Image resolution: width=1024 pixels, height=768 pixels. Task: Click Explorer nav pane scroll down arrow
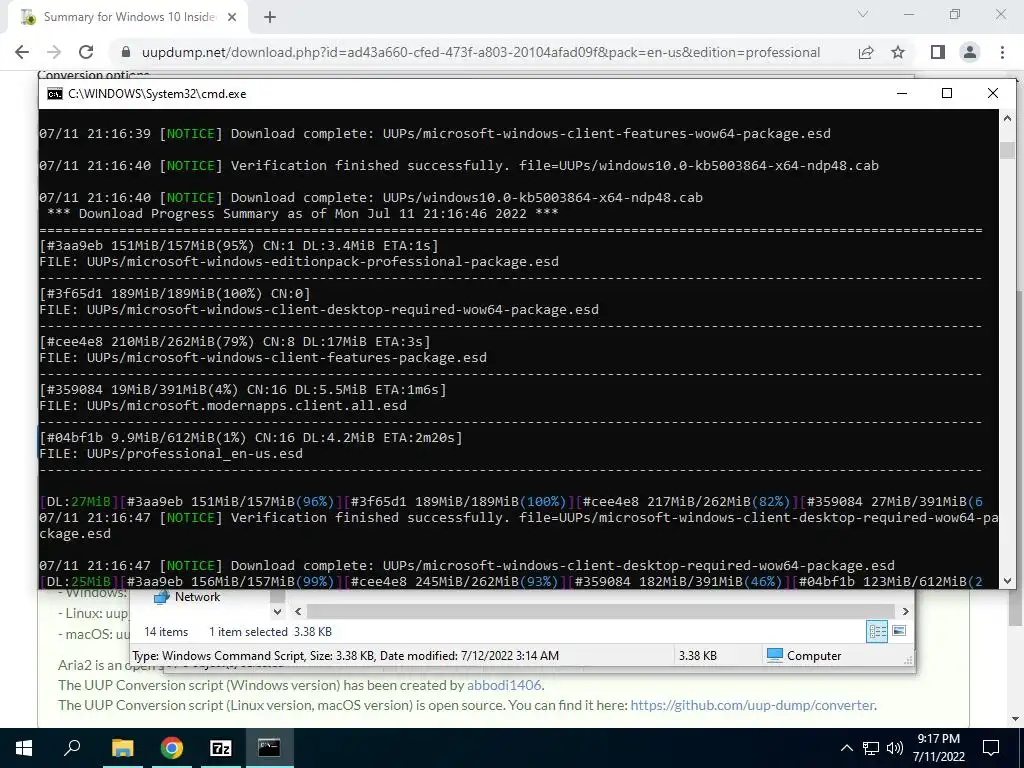coord(278,612)
